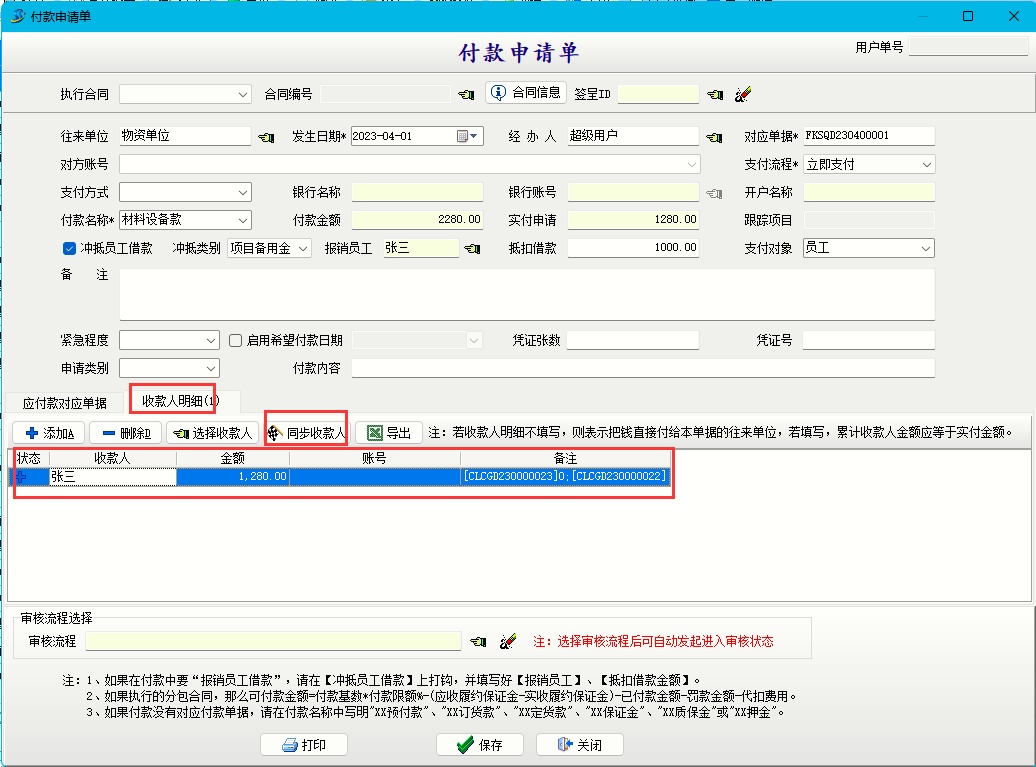
Task: Click the 保存 button
Action: pos(478,745)
